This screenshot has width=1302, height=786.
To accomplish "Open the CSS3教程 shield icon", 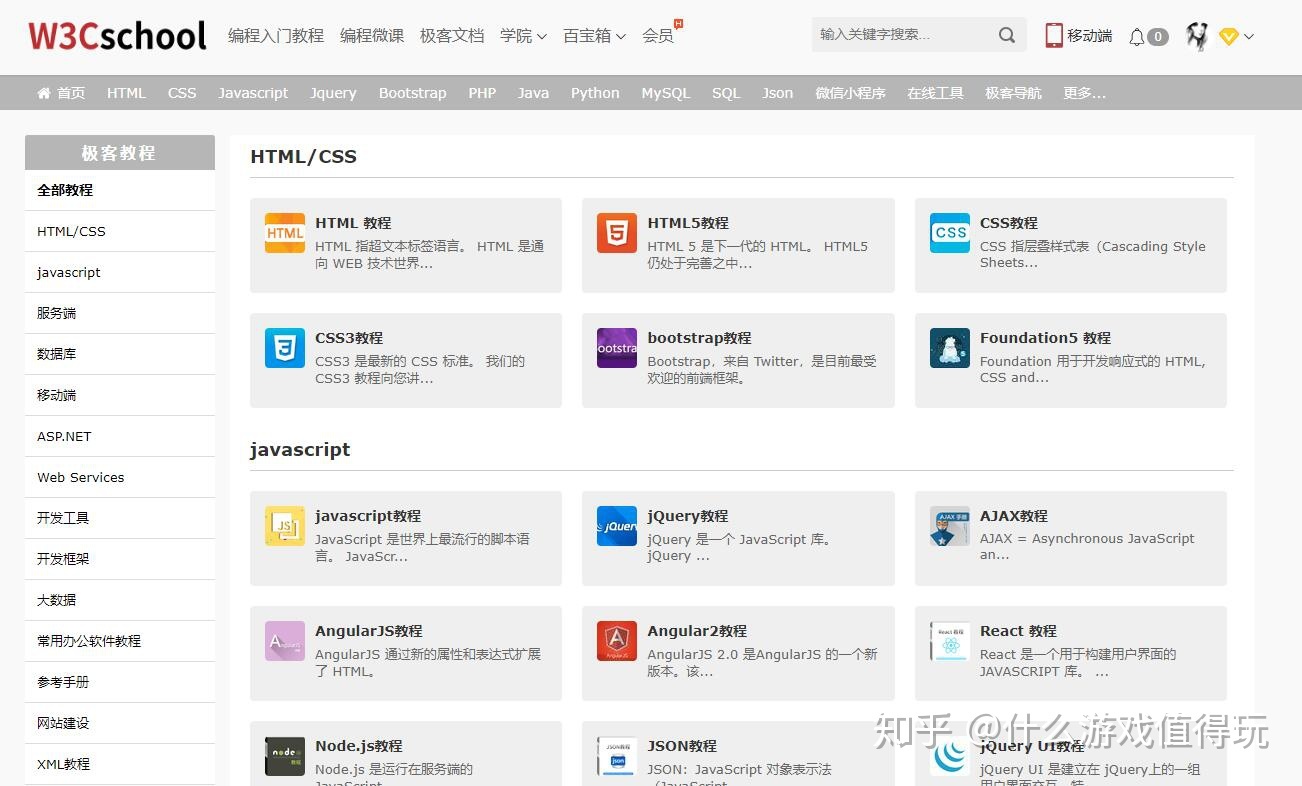I will (x=285, y=348).
